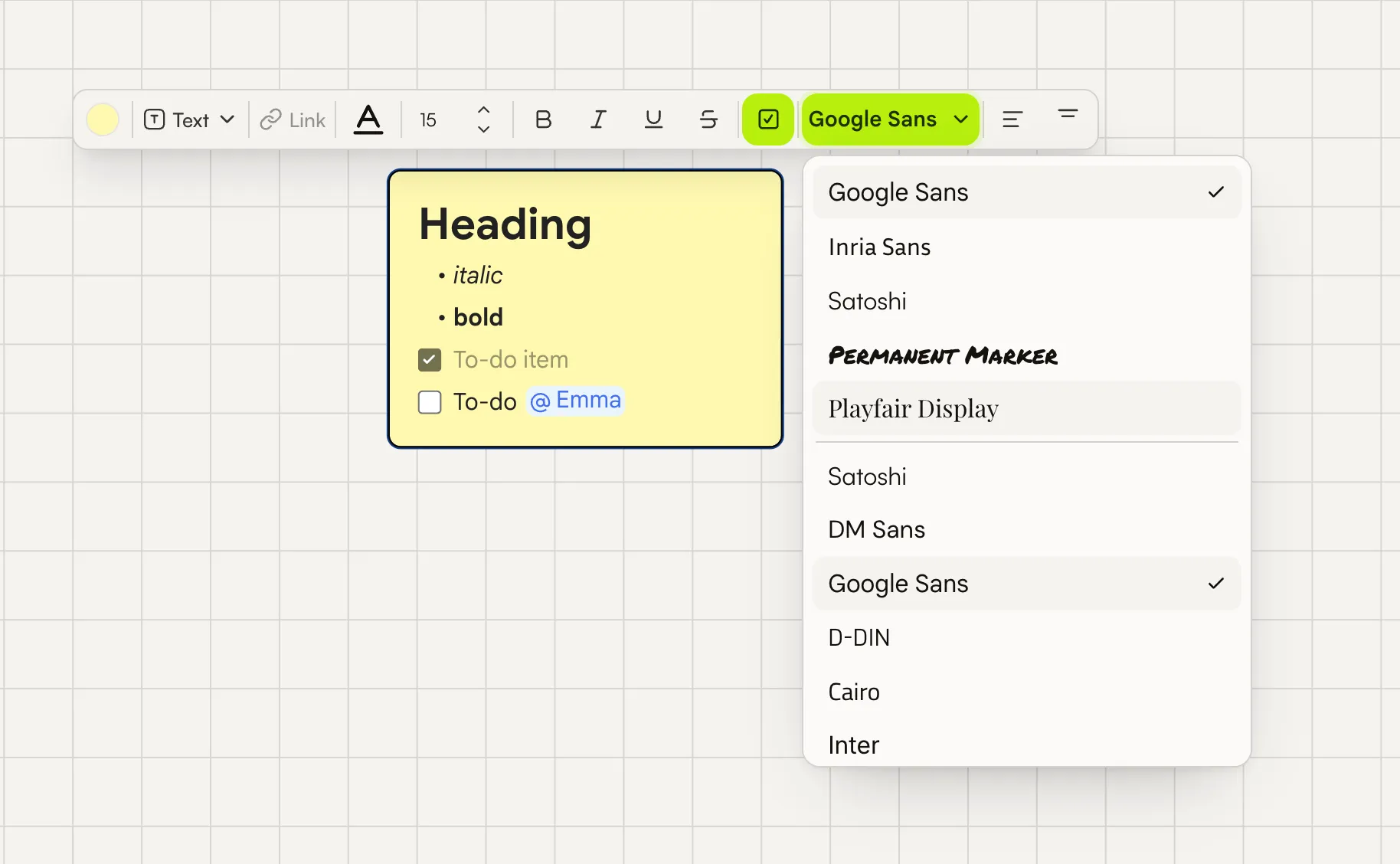Toggle bold formatting
Image resolution: width=1400 pixels, height=864 pixels.
click(x=543, y=119)
